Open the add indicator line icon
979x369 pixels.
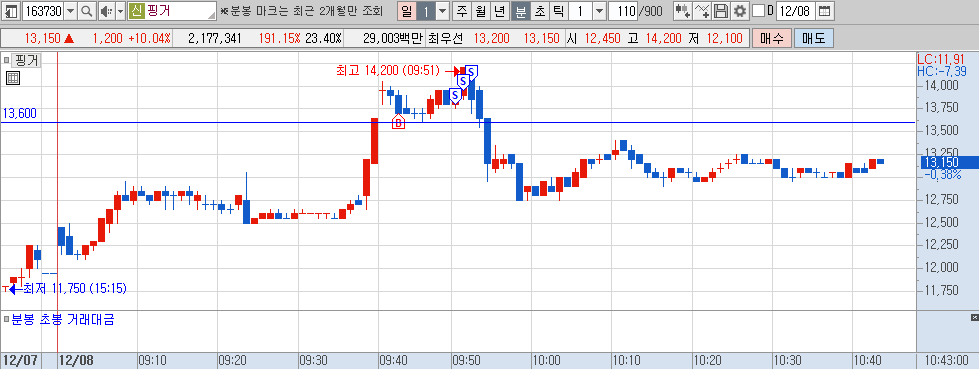[703, 11]
